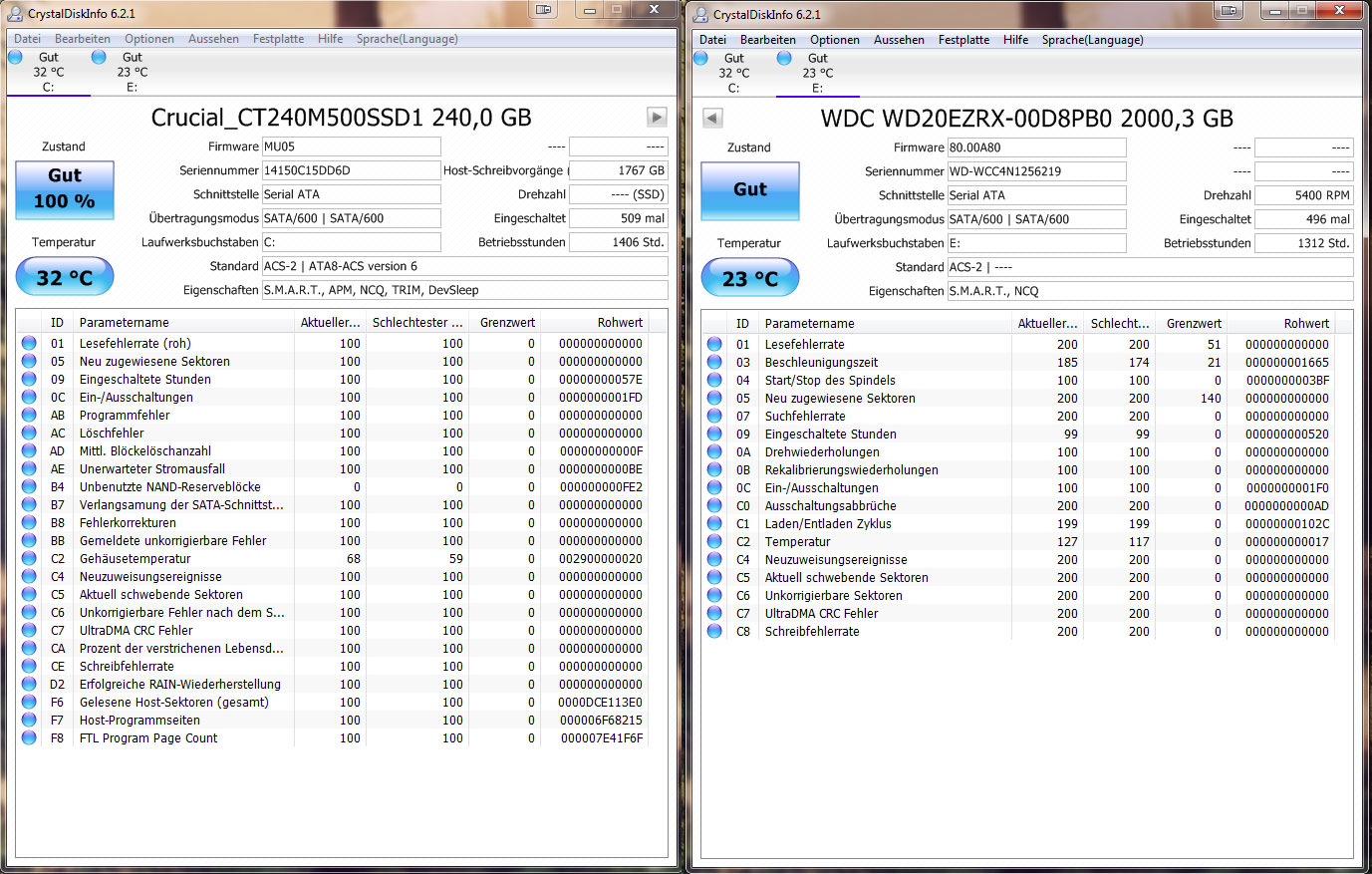
Task: Open Hilfe menu in left window
Action: pos(331,39)
